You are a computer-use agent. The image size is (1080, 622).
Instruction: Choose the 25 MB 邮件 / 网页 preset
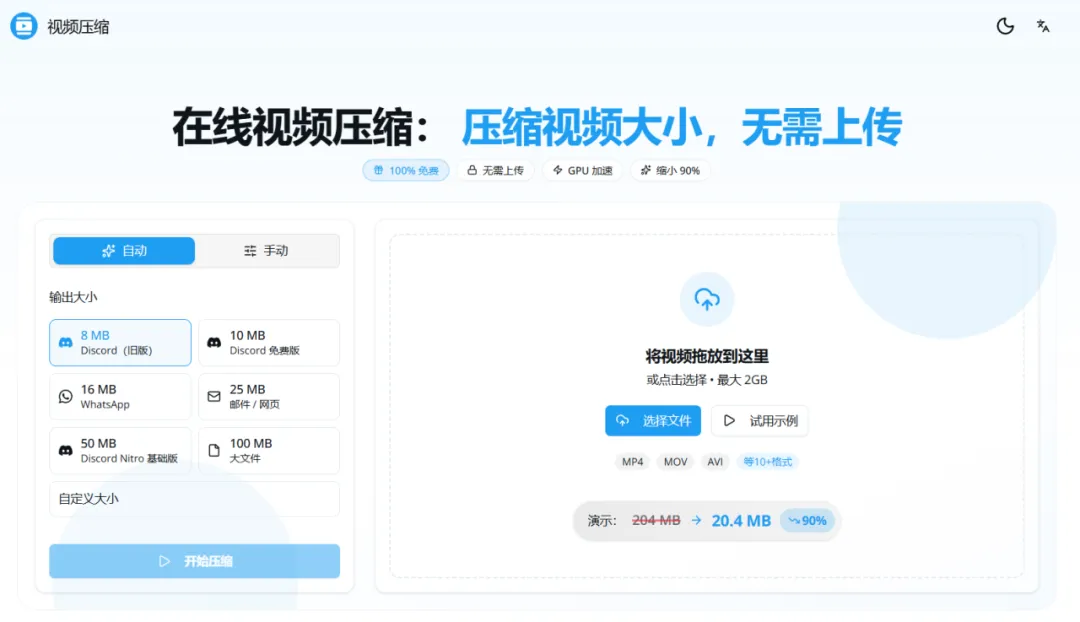(269, 397)
